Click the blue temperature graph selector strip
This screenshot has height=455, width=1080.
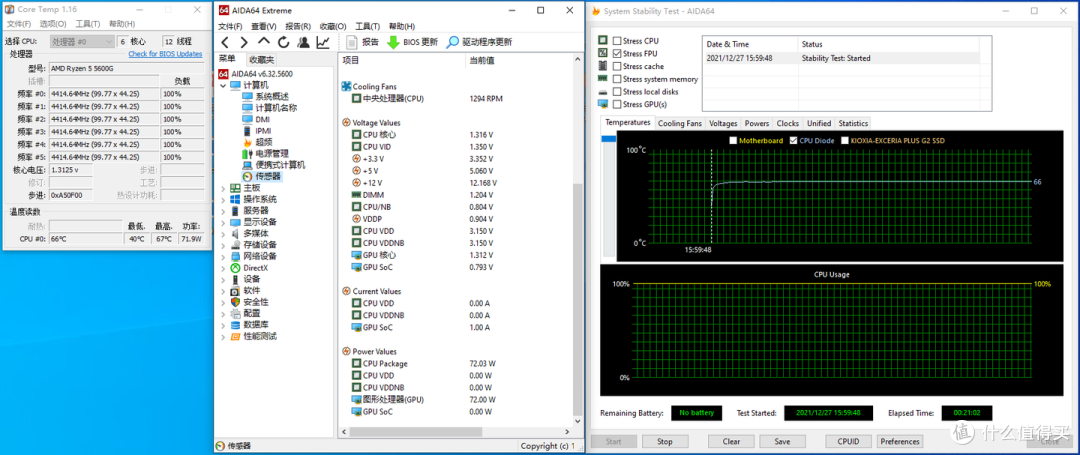point(608,139)
